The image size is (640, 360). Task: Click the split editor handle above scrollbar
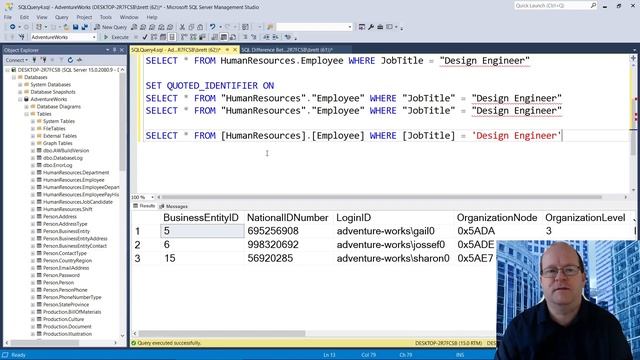(633, 58)
